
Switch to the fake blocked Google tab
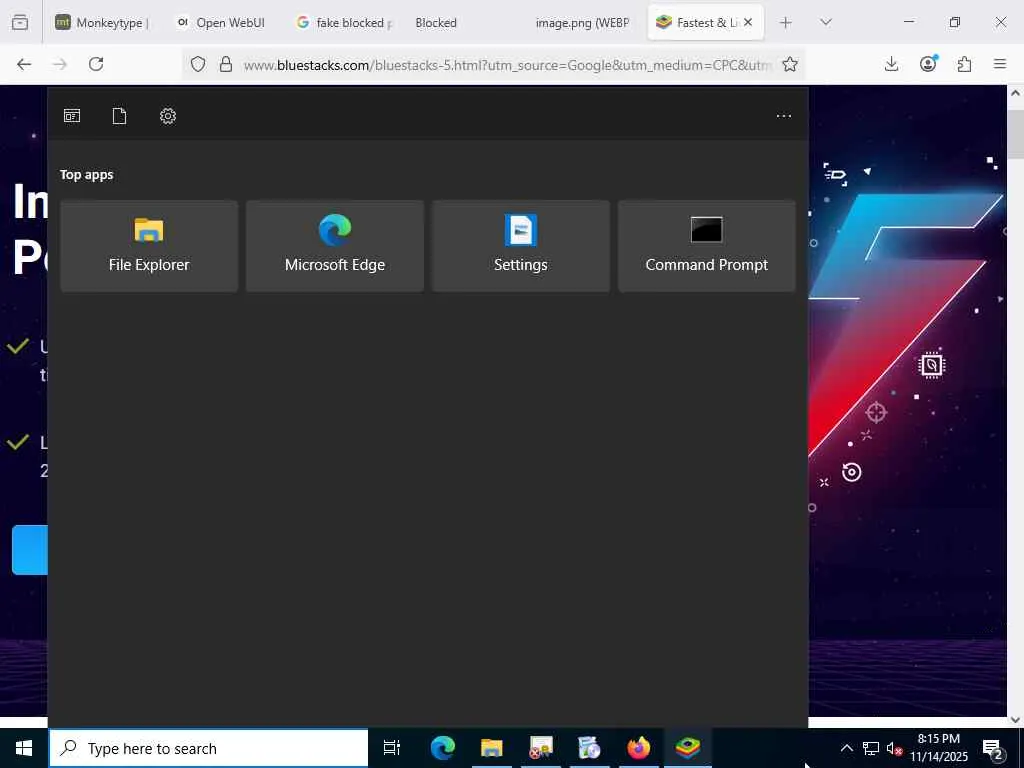coord(343,22)
